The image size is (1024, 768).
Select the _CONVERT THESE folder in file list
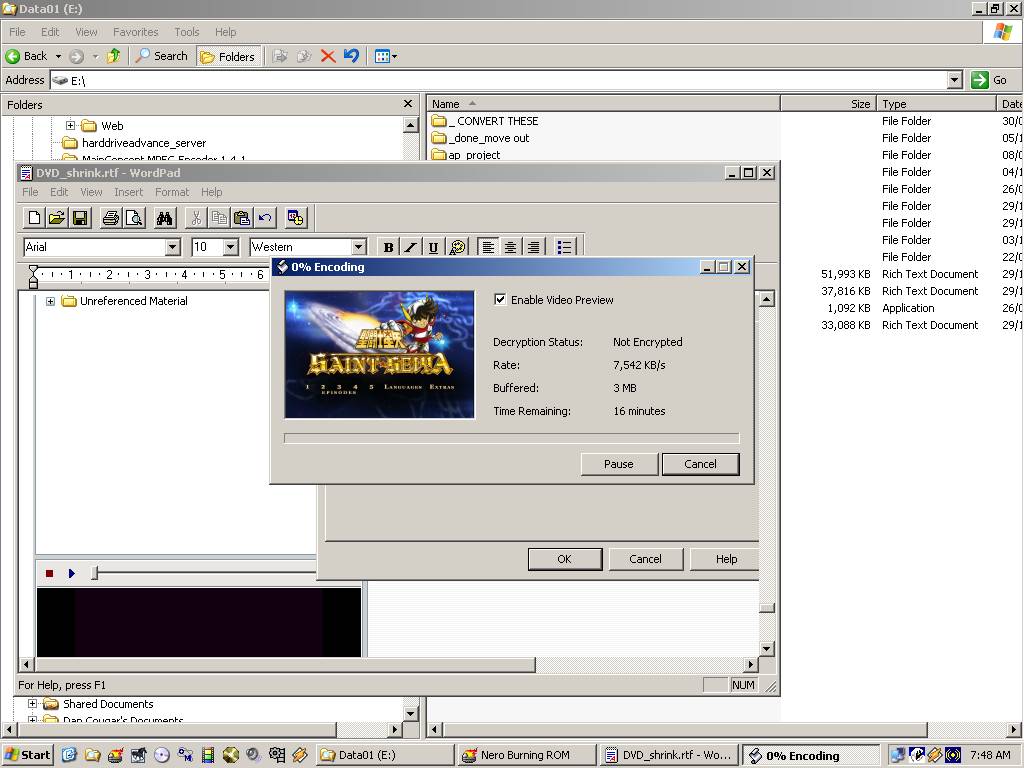[485, 121]
